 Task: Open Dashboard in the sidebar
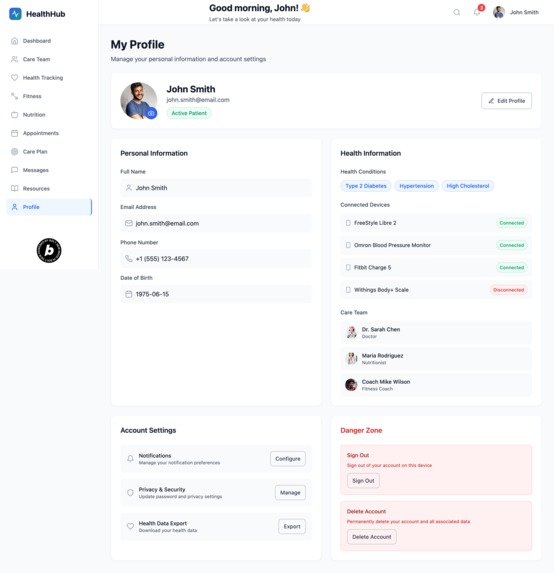pyautogui.click(x=49, y=41)
